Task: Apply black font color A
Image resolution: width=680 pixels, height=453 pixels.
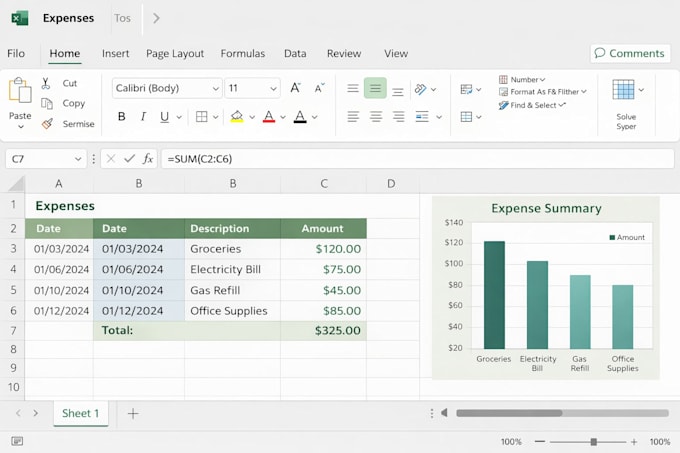Action: (300, 117)
